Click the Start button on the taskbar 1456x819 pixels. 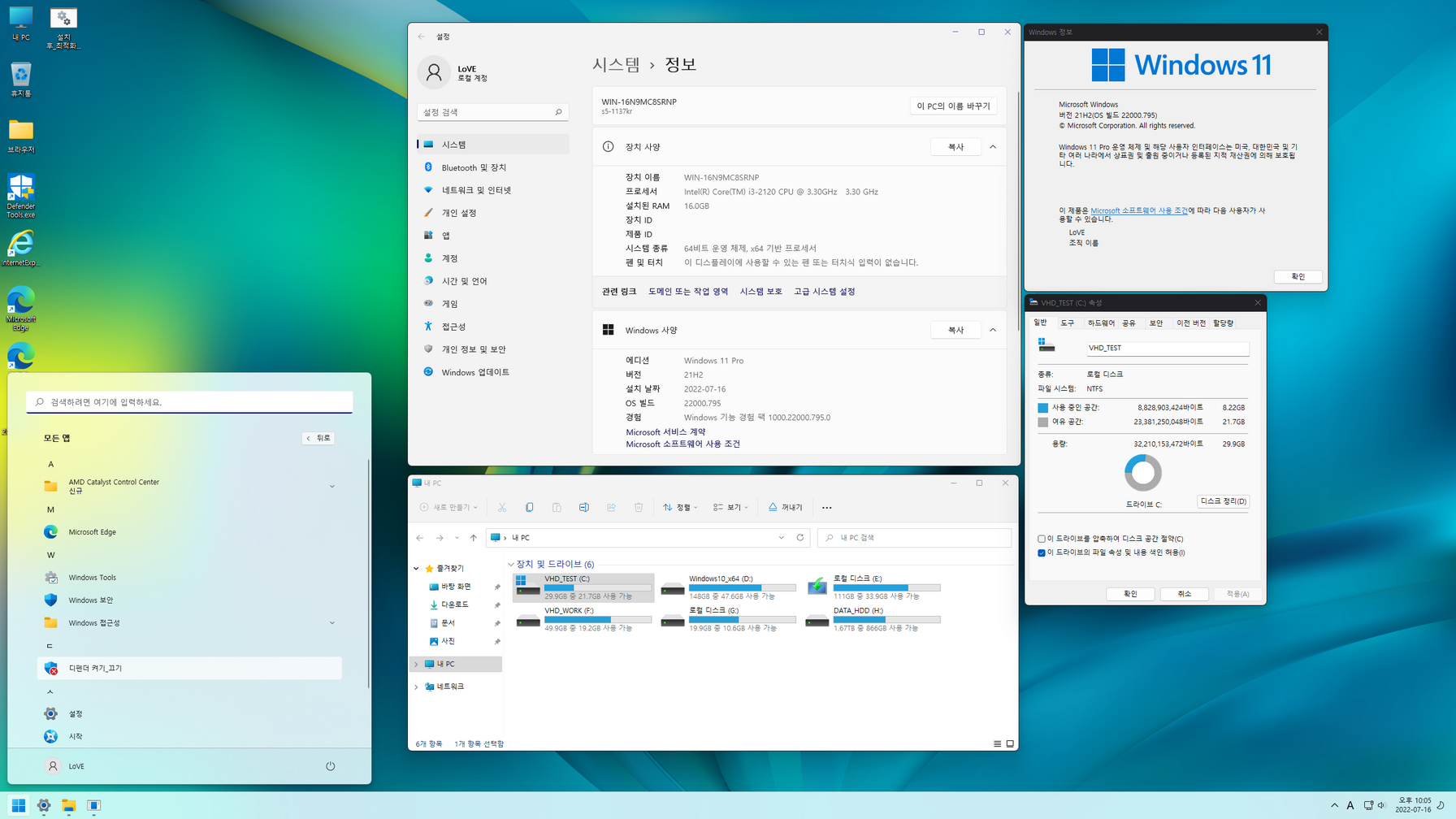point(18,805)
